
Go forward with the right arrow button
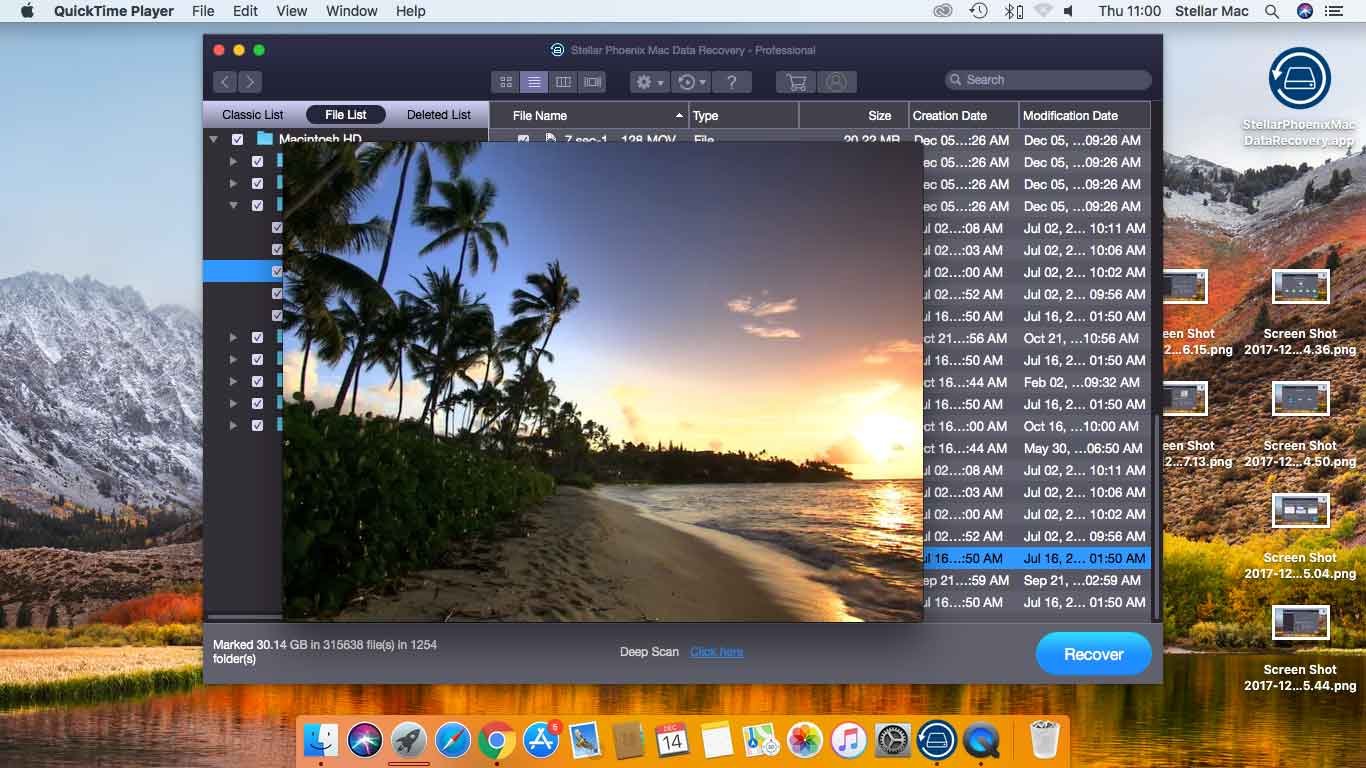pyautogui.click(x=250, y=82)
